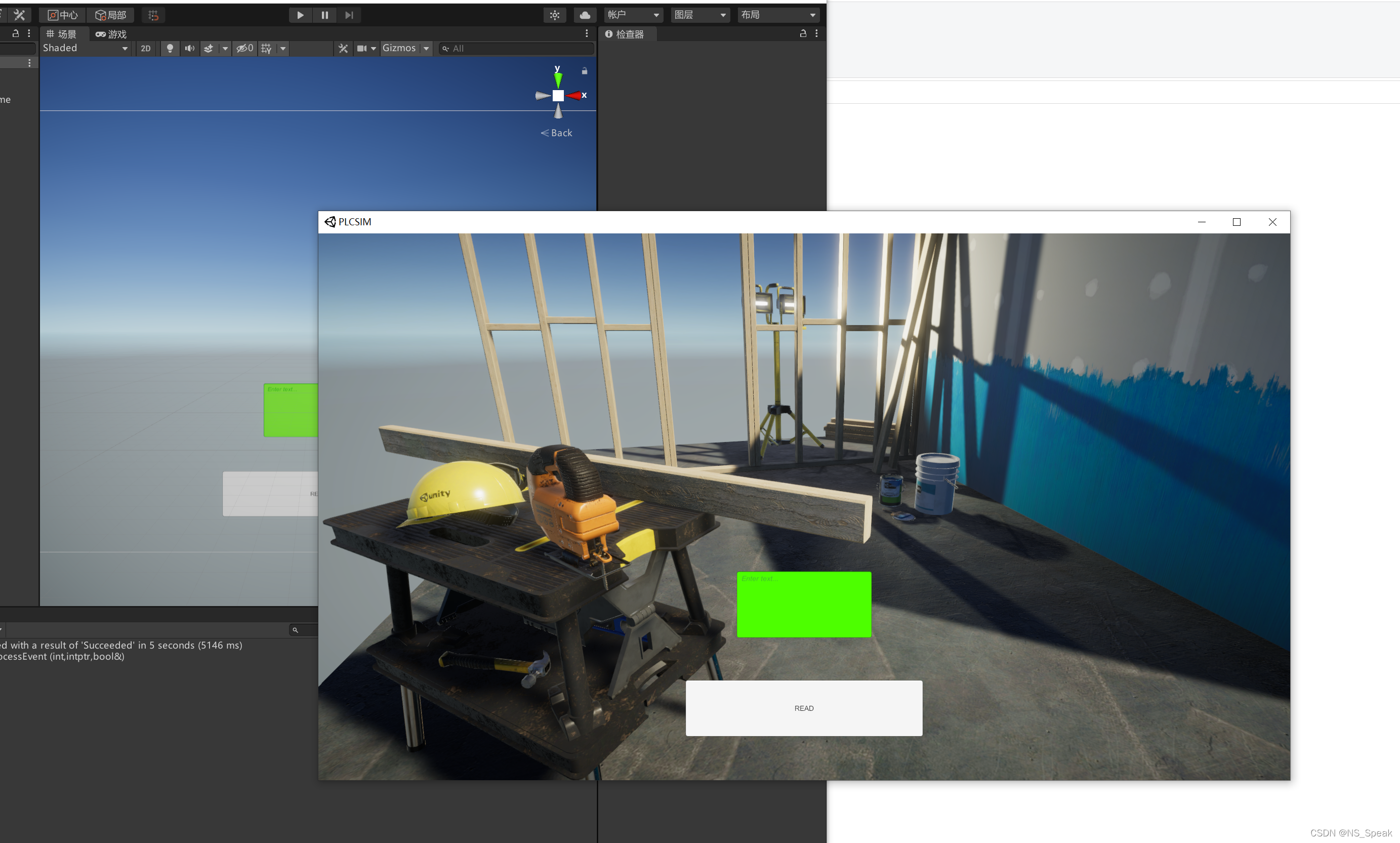Open the Shaded draw mode dropdown

click(85, 48)
